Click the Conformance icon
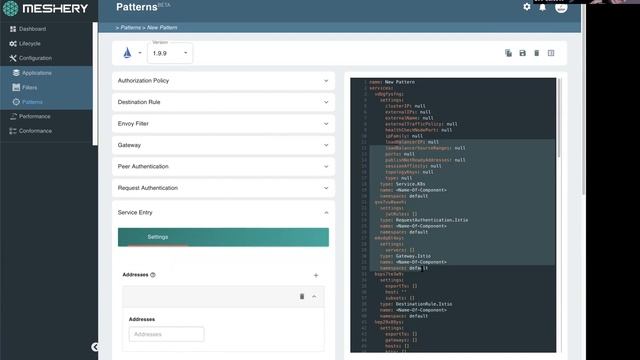Image resolution: width=640 pixels, height=360 pixels. (13, 131)
